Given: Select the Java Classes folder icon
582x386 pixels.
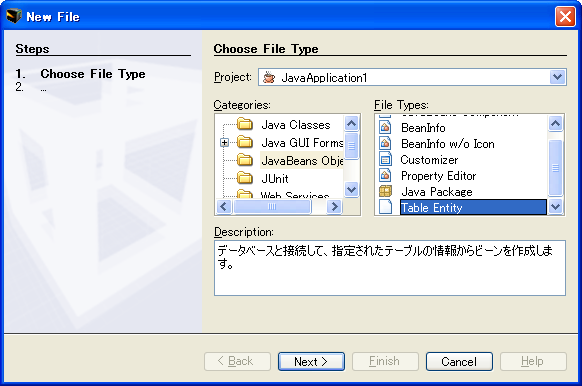Looking at the screenshot, I should coord(245,124).
